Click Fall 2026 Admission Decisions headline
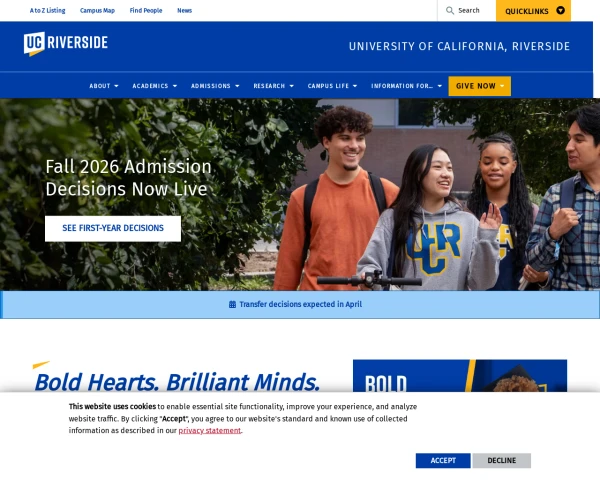The image size is (600, 480). point(129,178)
